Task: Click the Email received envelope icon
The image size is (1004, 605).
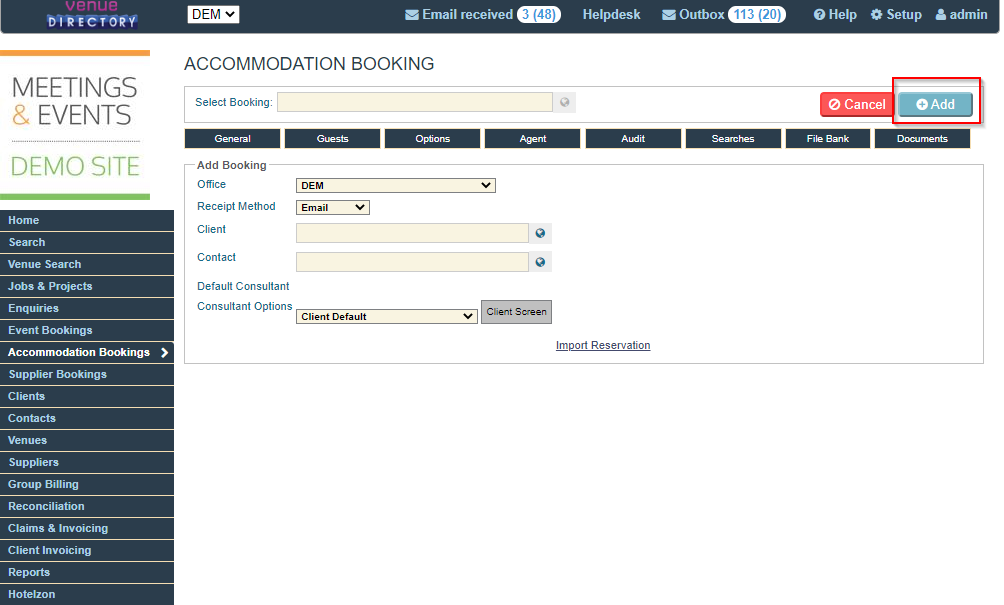Action: tap(412, 15)
